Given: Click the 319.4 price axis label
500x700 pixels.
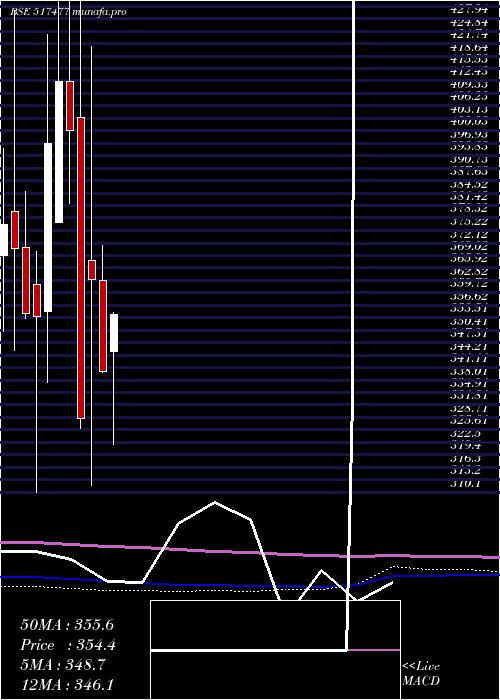Looking at the screenshot, I should click(x=465, y=446).
